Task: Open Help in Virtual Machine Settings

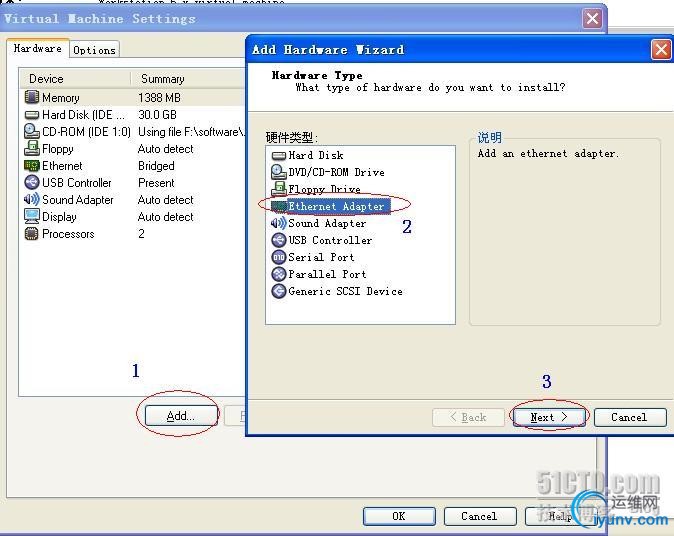Action: click(x=560, y=516)
